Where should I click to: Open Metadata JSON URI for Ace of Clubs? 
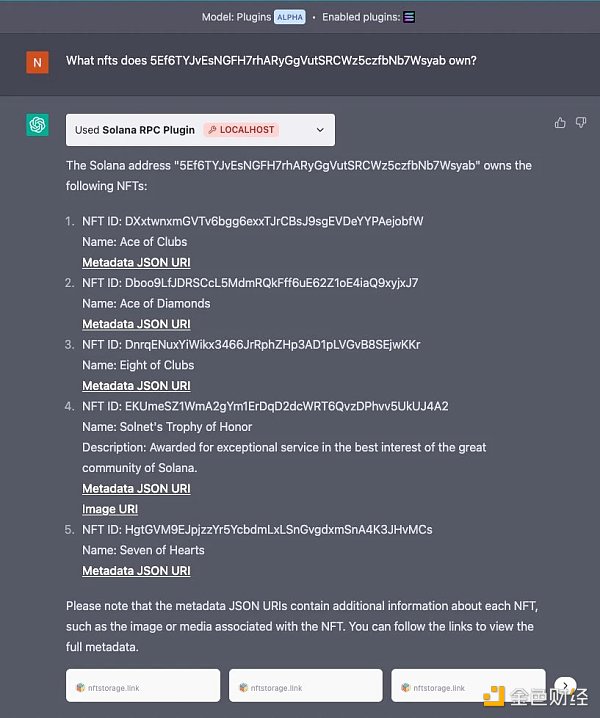pos(136,263)
